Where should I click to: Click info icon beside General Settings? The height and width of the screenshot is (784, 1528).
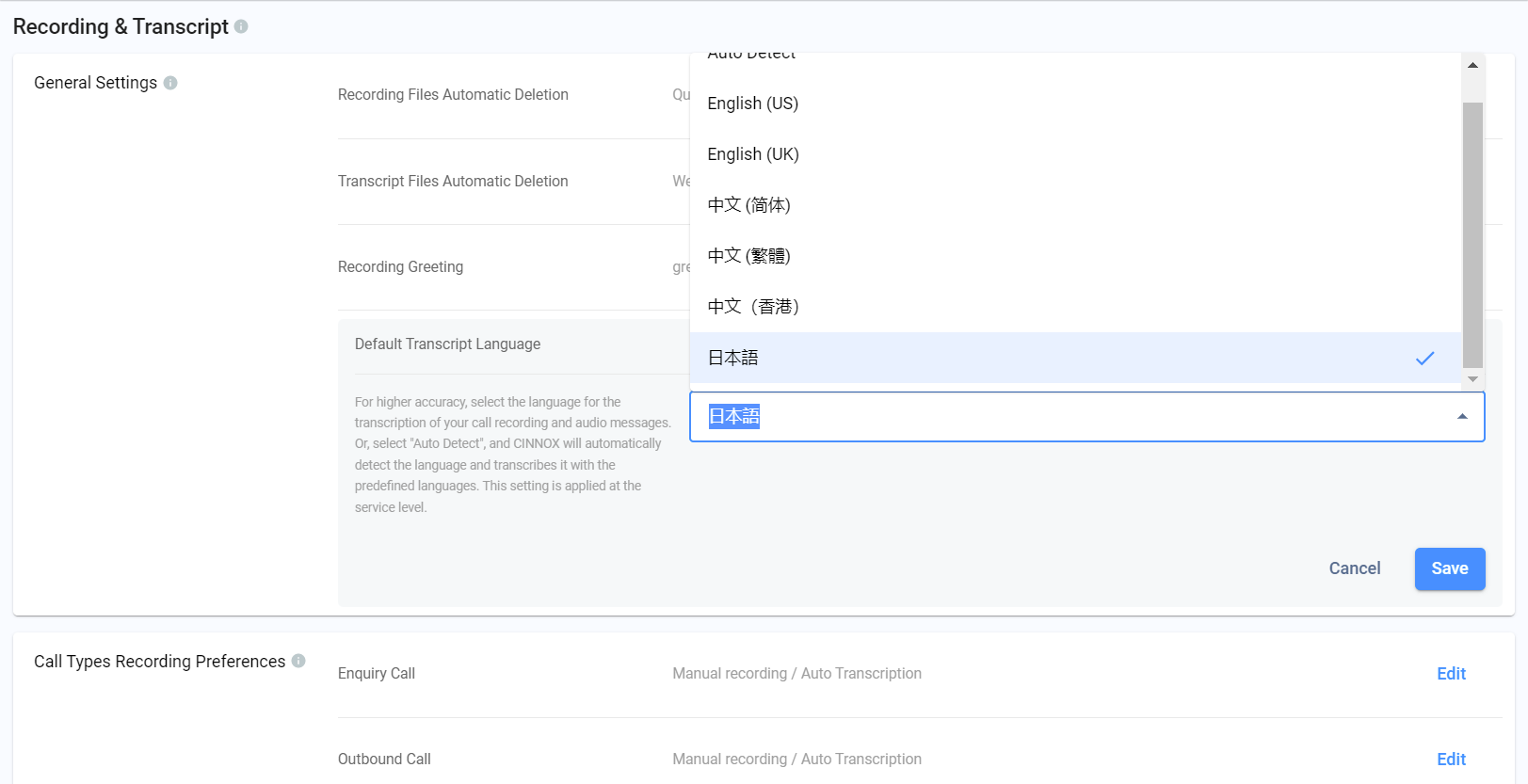pyautogui.click(x=170, y=83)
